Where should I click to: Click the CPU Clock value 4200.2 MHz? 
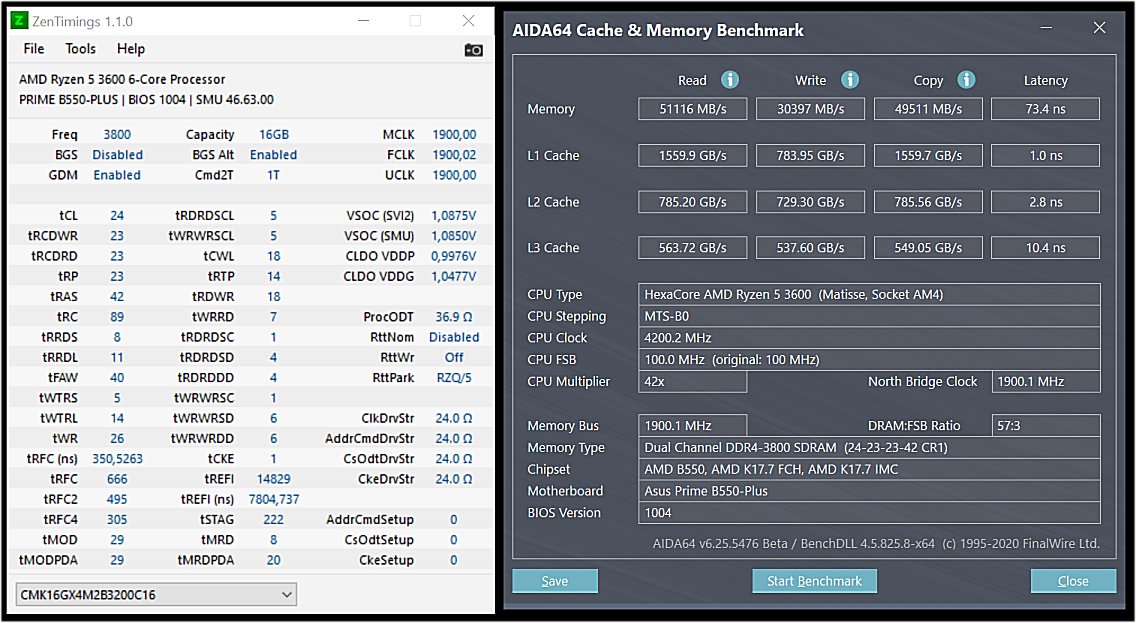869,338
